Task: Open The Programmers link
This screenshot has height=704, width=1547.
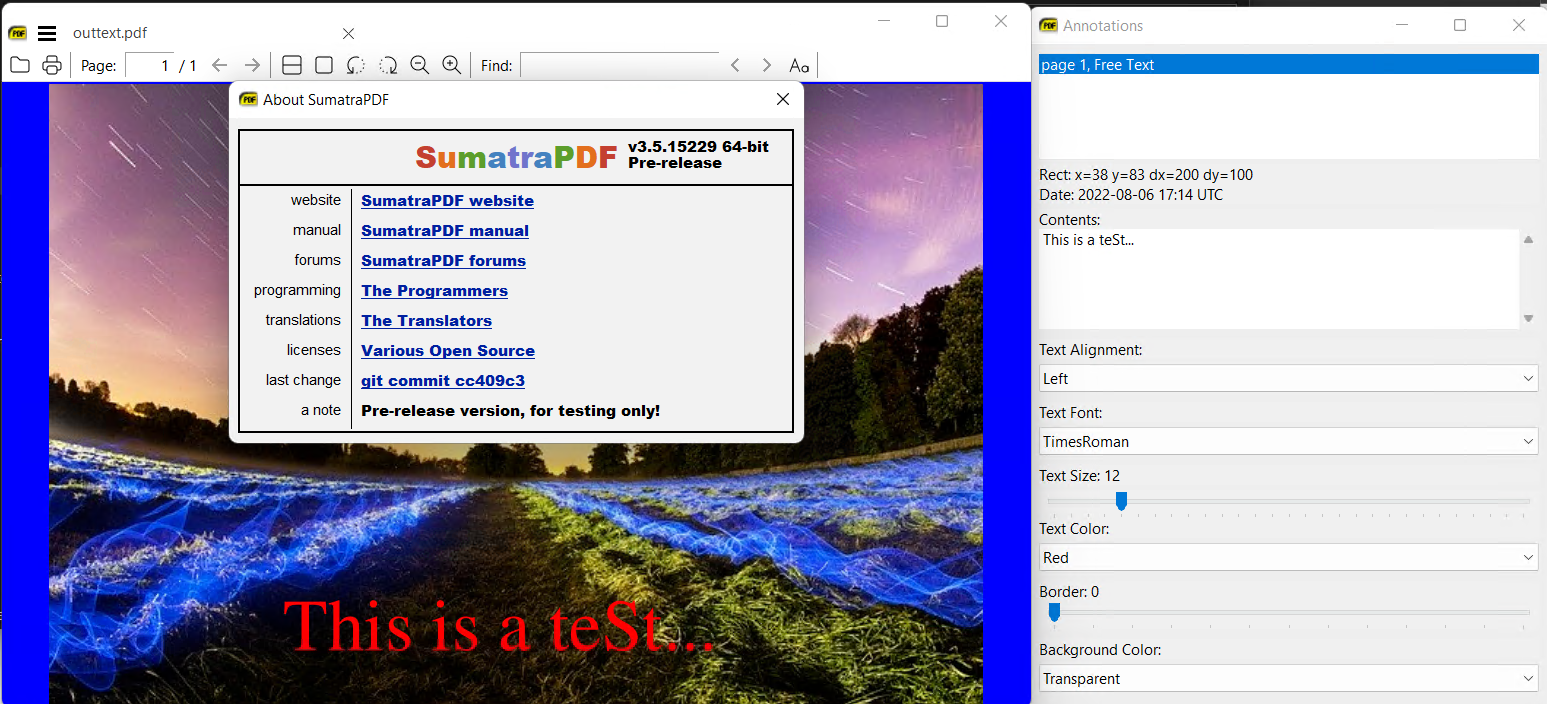Action: pos(434,291)
